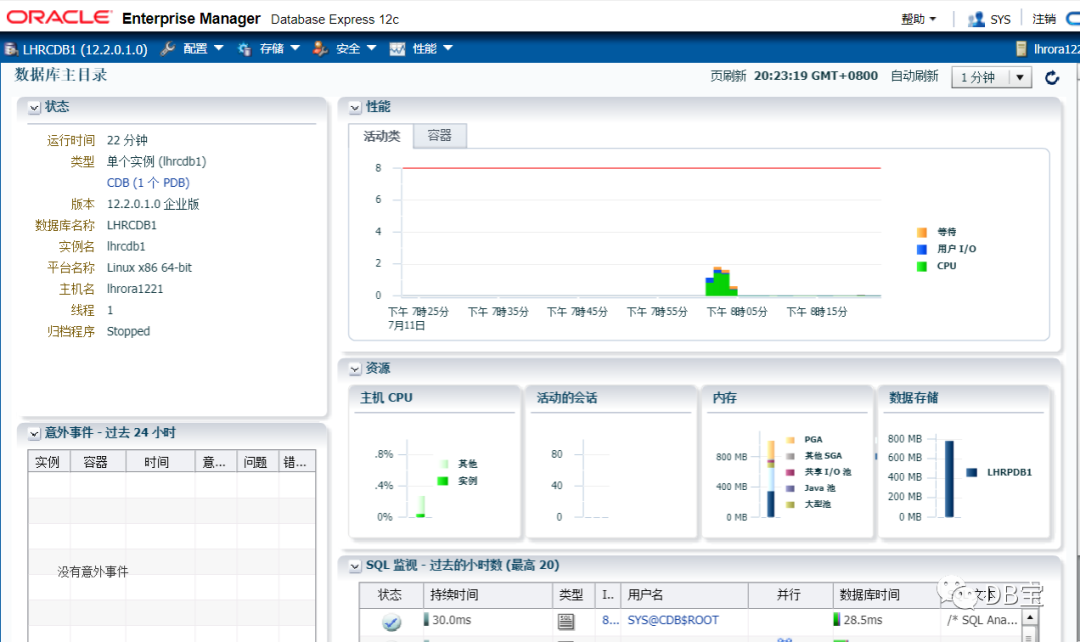Click the SQL ID link starting with 8
1080x642 pixels.
click(610, 620)
